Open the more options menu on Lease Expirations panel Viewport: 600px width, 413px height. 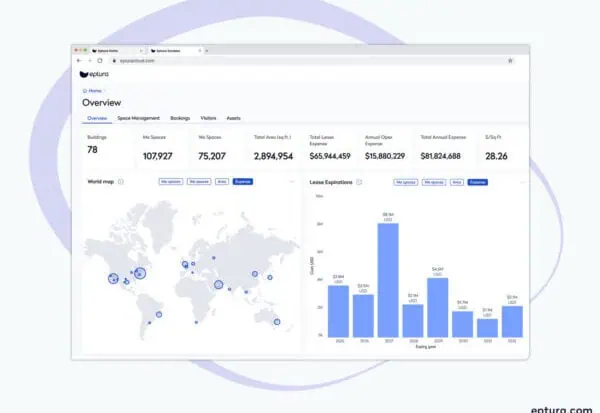[x=522, y=182]
